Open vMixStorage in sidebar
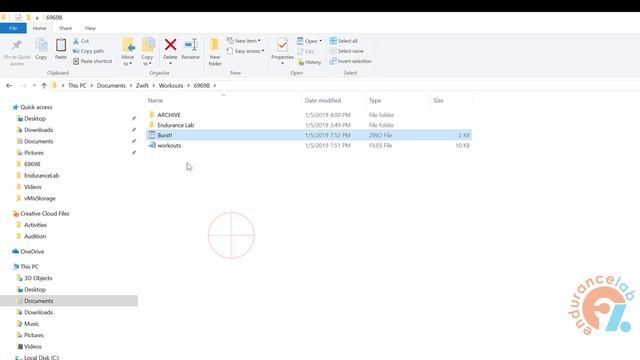Image resolution: width=640 pixels, height=360 pixels. [x=36, y=198]
